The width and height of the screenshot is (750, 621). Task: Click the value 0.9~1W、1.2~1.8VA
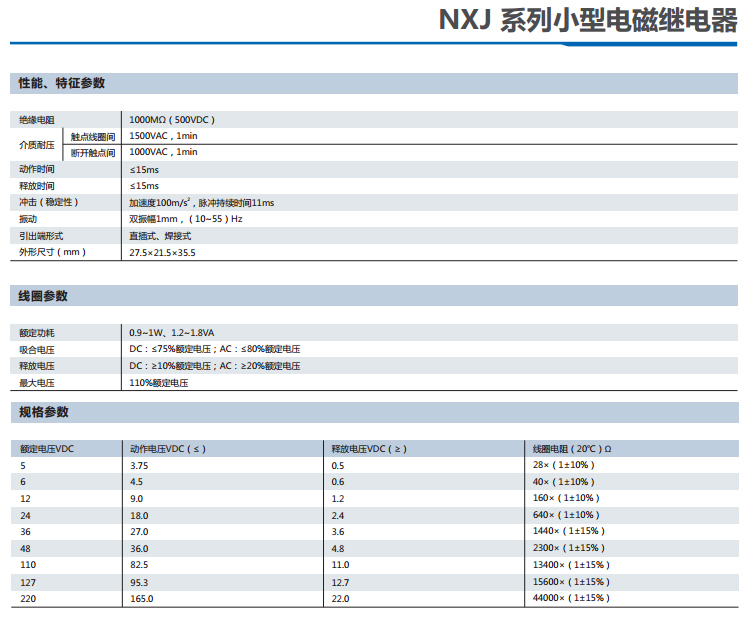[172, 333]
